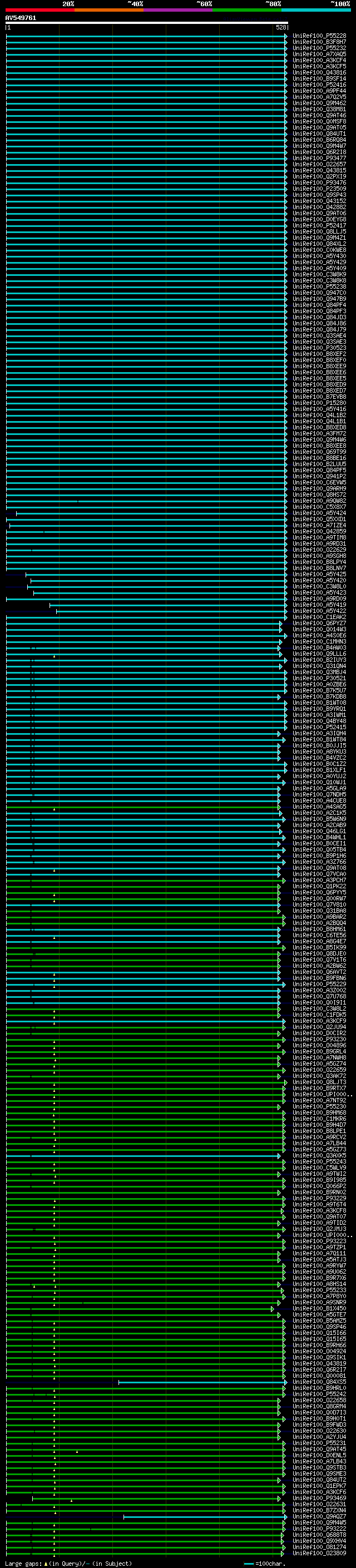Choose the UniRef100_P93477 entry

319,159
